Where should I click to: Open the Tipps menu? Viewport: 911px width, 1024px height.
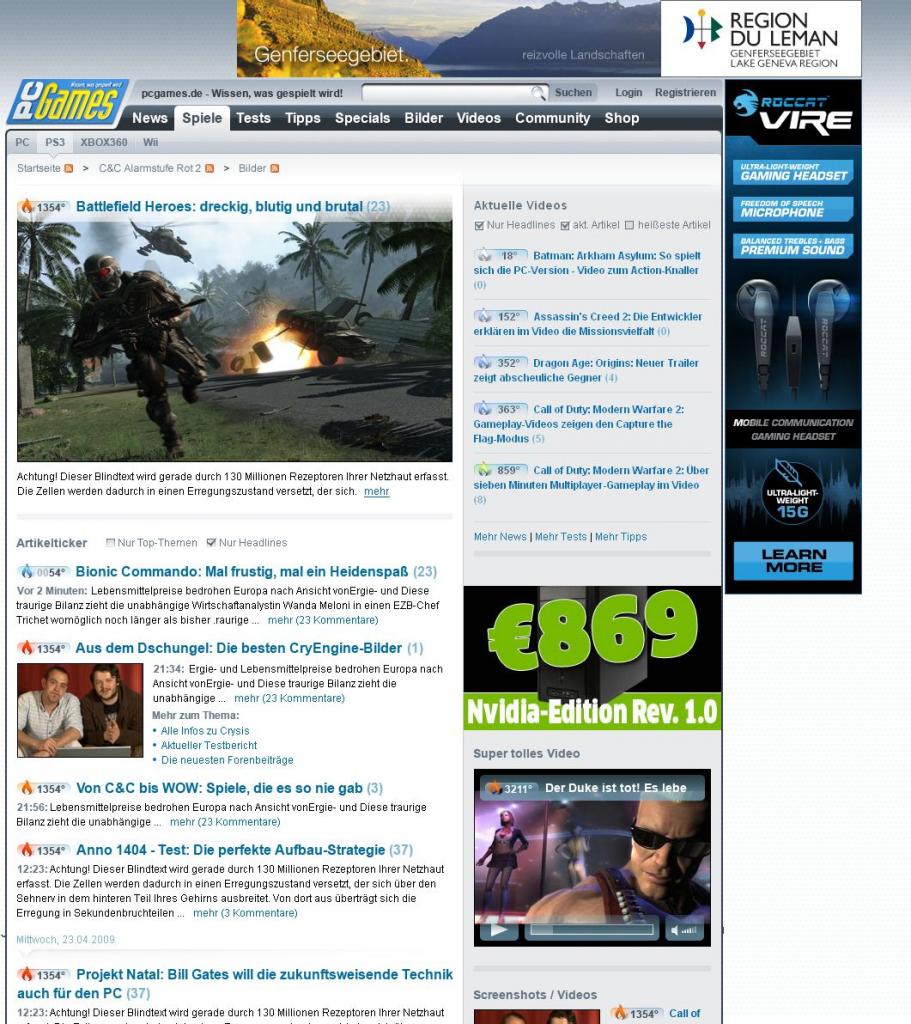pos(302,118)
